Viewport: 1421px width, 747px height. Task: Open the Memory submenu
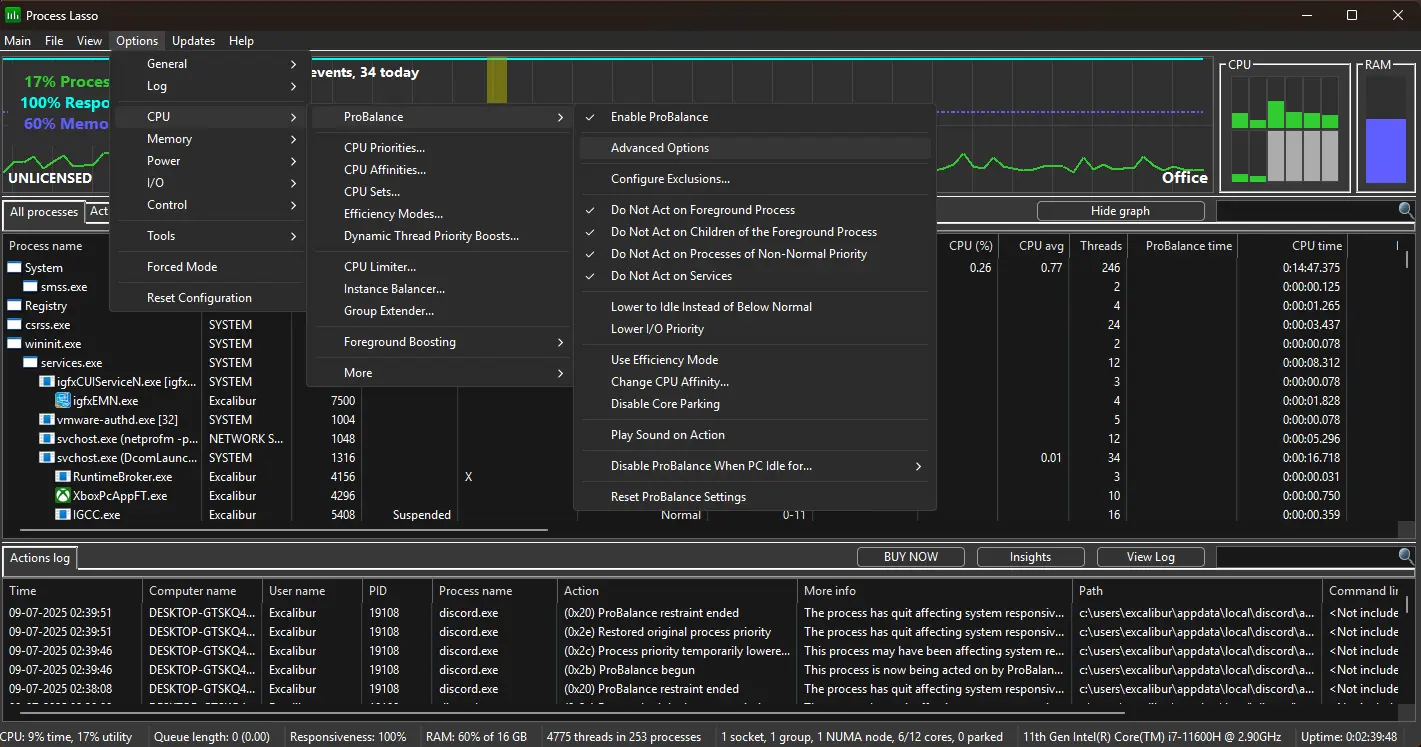click(210, 139)
